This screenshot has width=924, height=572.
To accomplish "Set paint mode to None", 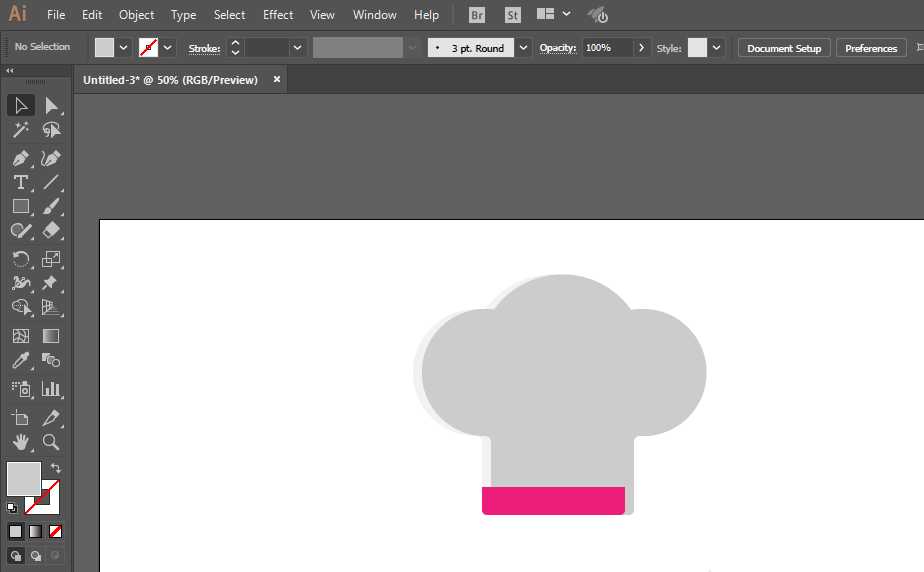I will (55, 532).
